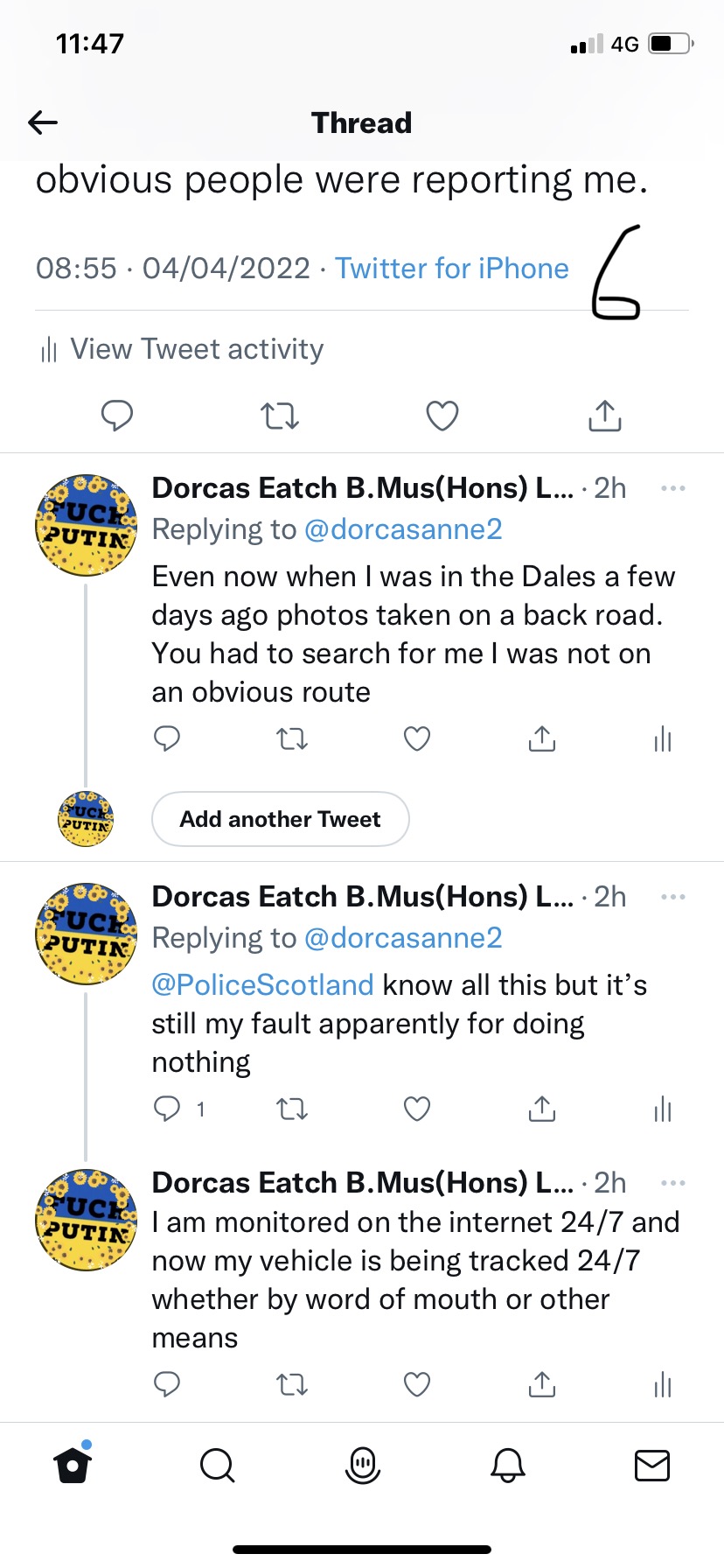The width and height of the screenshot is (724, 1568).
Task: Reply to the main tweet
Action: point(116,415)
